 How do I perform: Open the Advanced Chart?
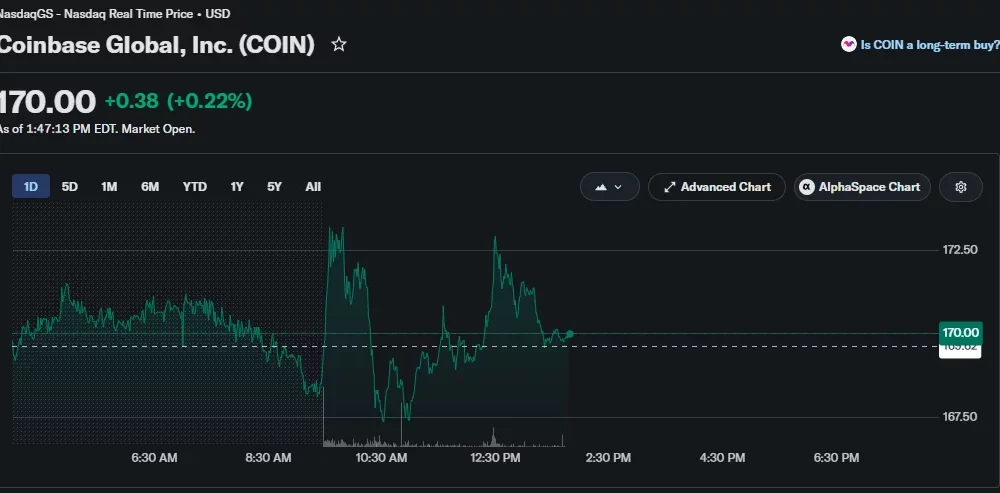tap(717, 187)
